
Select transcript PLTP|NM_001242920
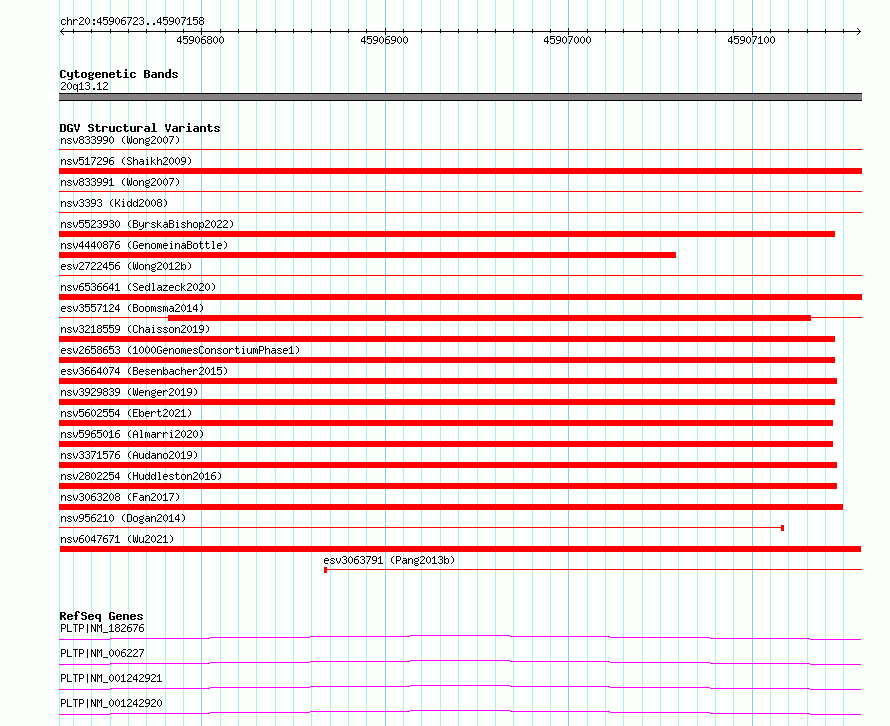click(x=111, y=703)
